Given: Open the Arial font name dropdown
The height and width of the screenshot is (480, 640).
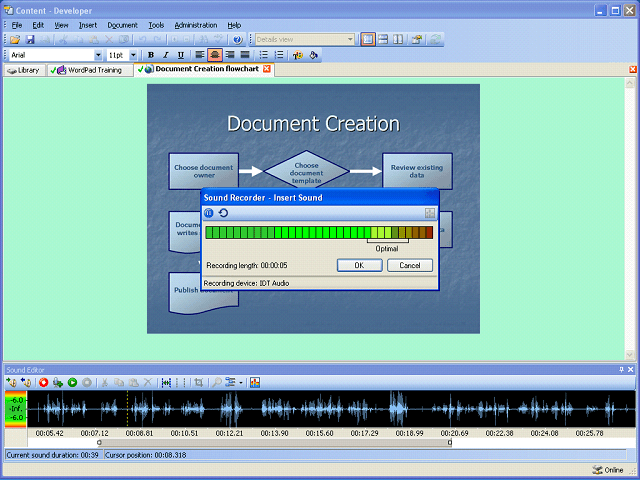Looking at the screenshot, I should 98,55.
